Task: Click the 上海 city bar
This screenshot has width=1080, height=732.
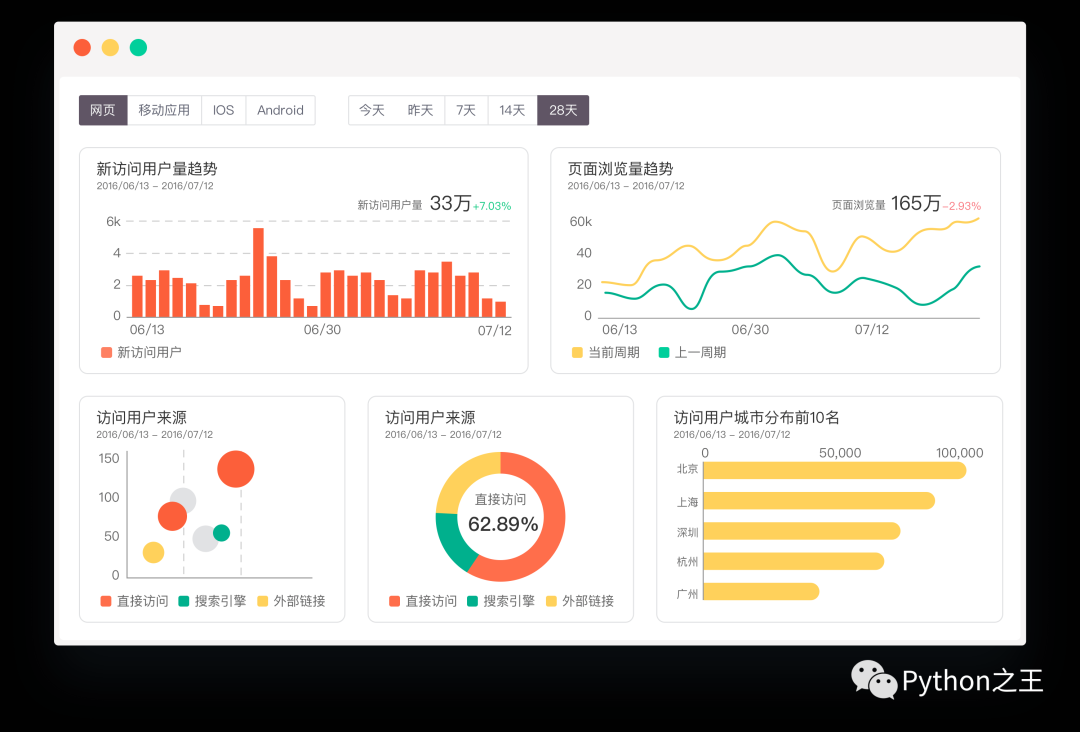Action: [819, 501]
